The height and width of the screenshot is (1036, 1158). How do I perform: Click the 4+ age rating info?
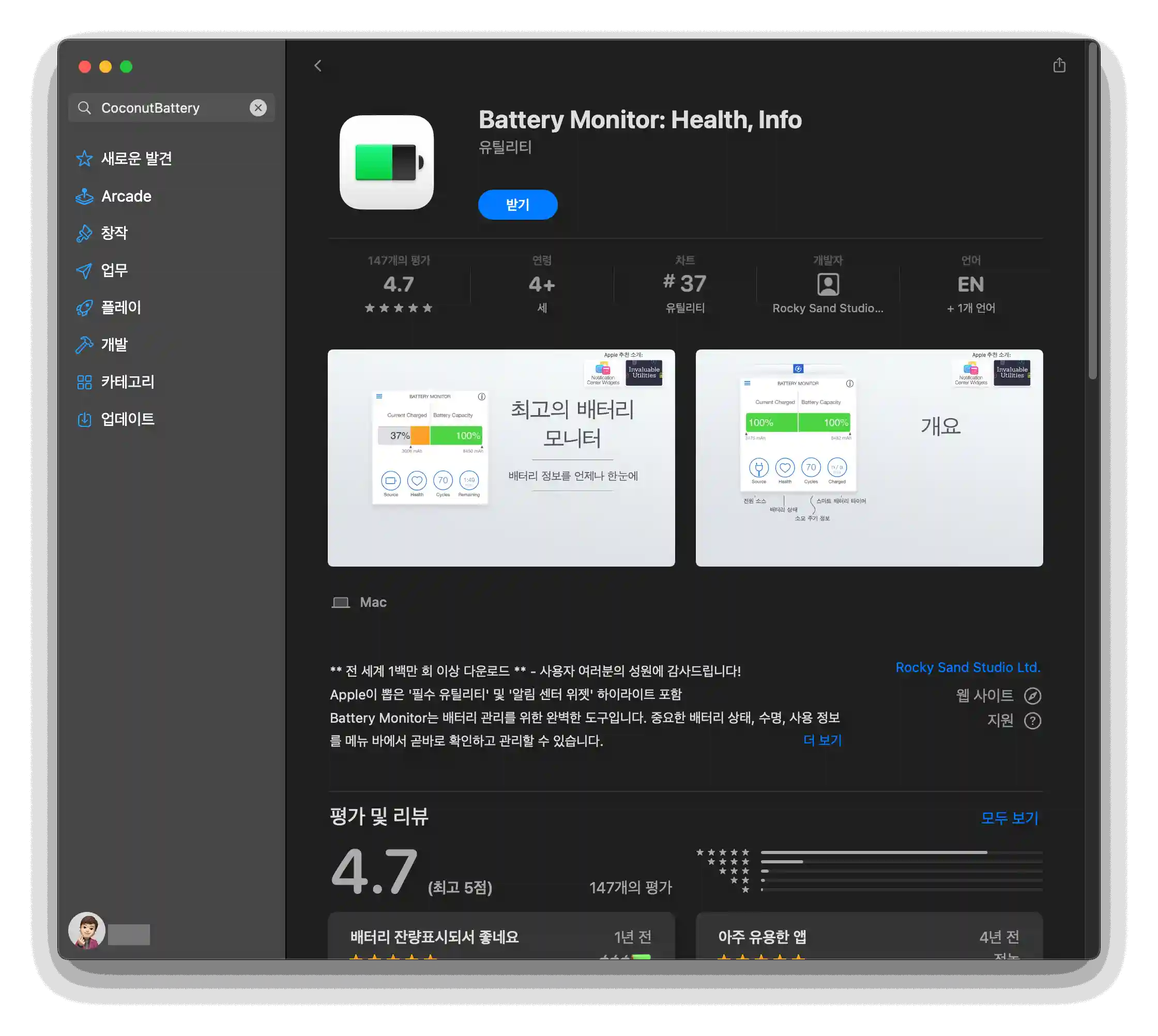(x=541, y=284)
